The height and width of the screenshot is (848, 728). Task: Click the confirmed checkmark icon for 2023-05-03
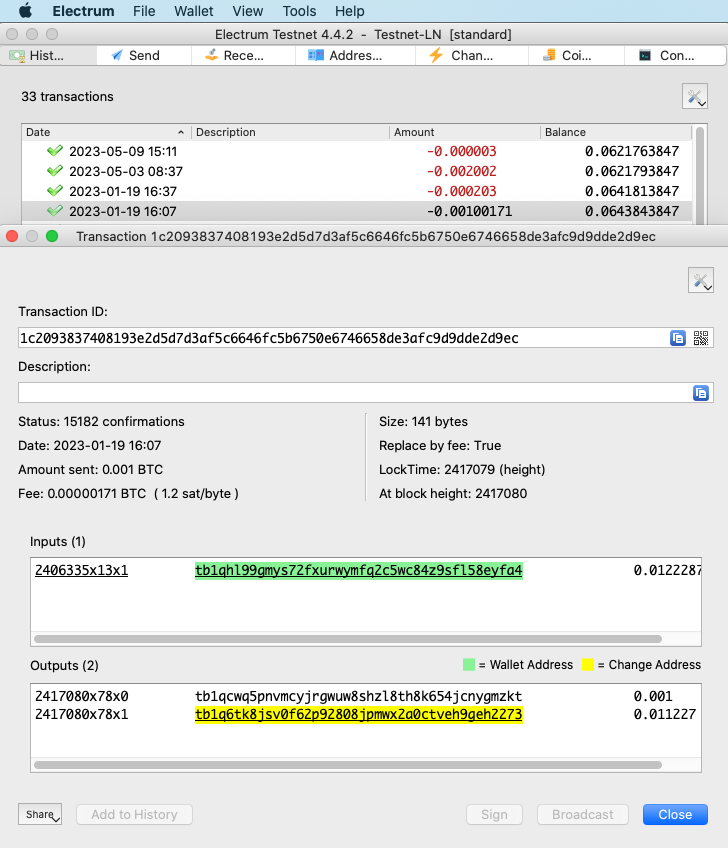[55, 171]
